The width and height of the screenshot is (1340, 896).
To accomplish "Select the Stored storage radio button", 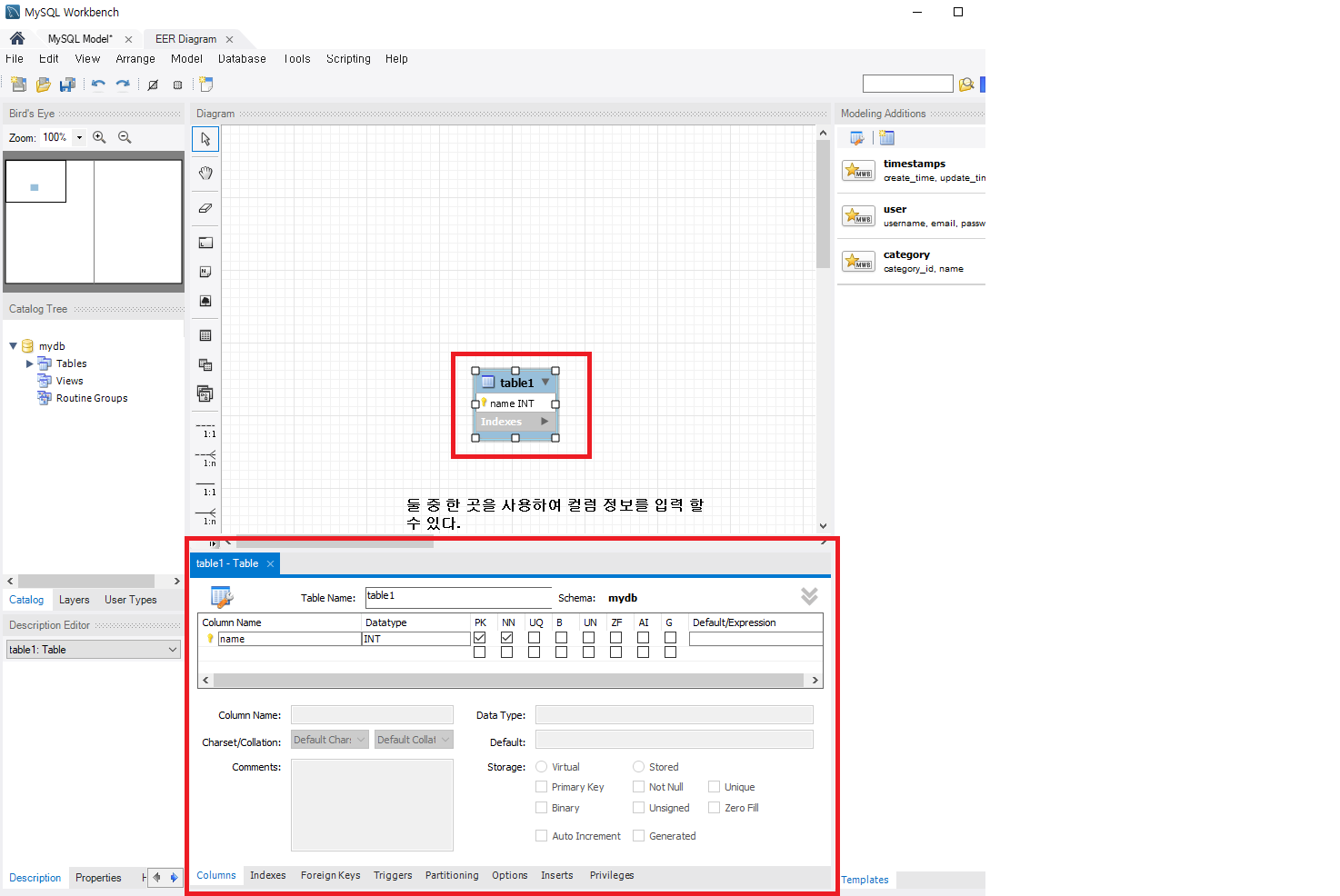I will [x=639, y=767].
